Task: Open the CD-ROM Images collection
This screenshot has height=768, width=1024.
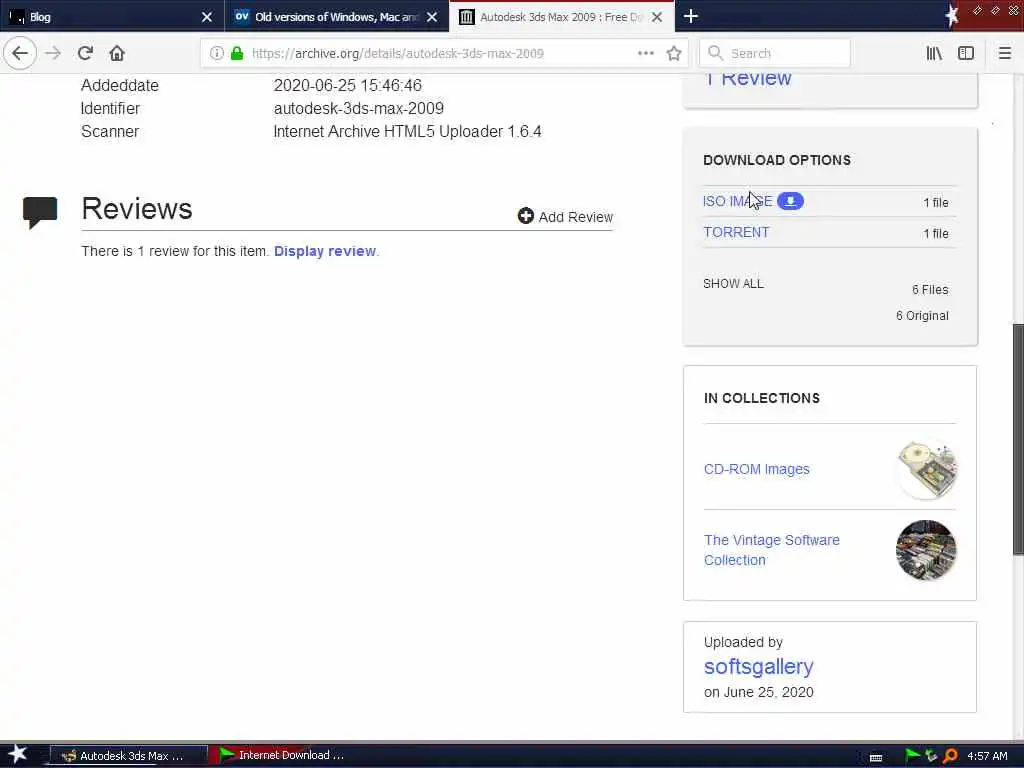Action: 756,469
